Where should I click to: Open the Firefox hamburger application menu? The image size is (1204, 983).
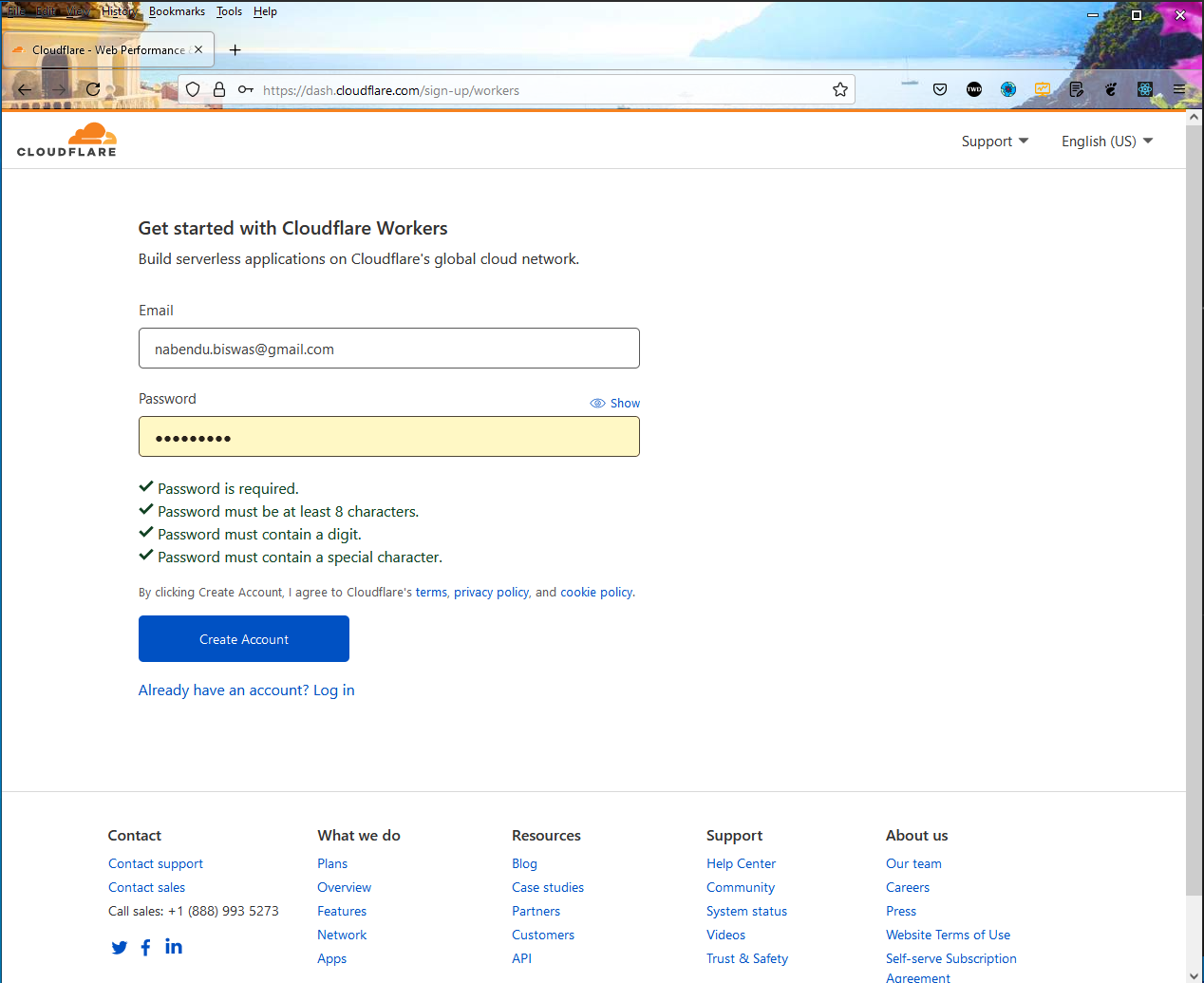coord(1179,89)
